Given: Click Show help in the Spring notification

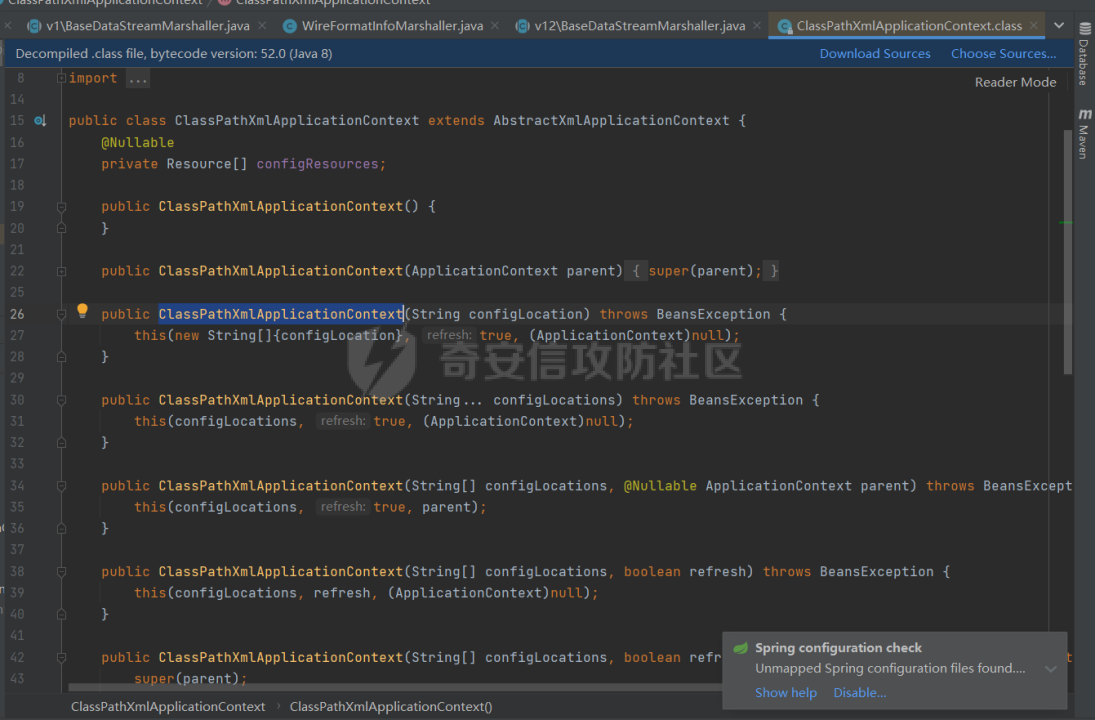Looking at the screenshot, I should (x=785, y=693).
